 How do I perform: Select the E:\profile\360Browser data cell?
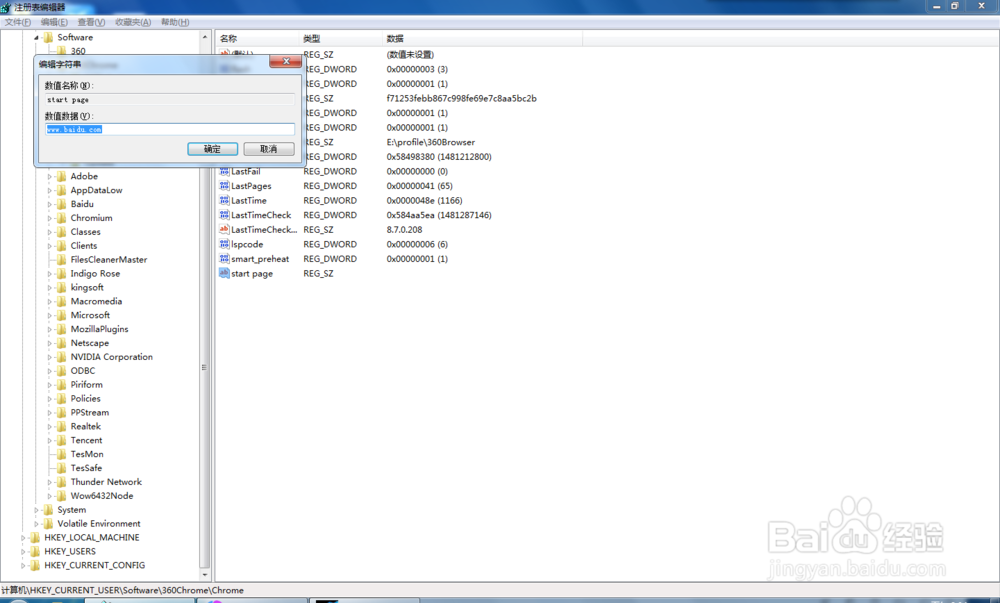click(430, 142)
